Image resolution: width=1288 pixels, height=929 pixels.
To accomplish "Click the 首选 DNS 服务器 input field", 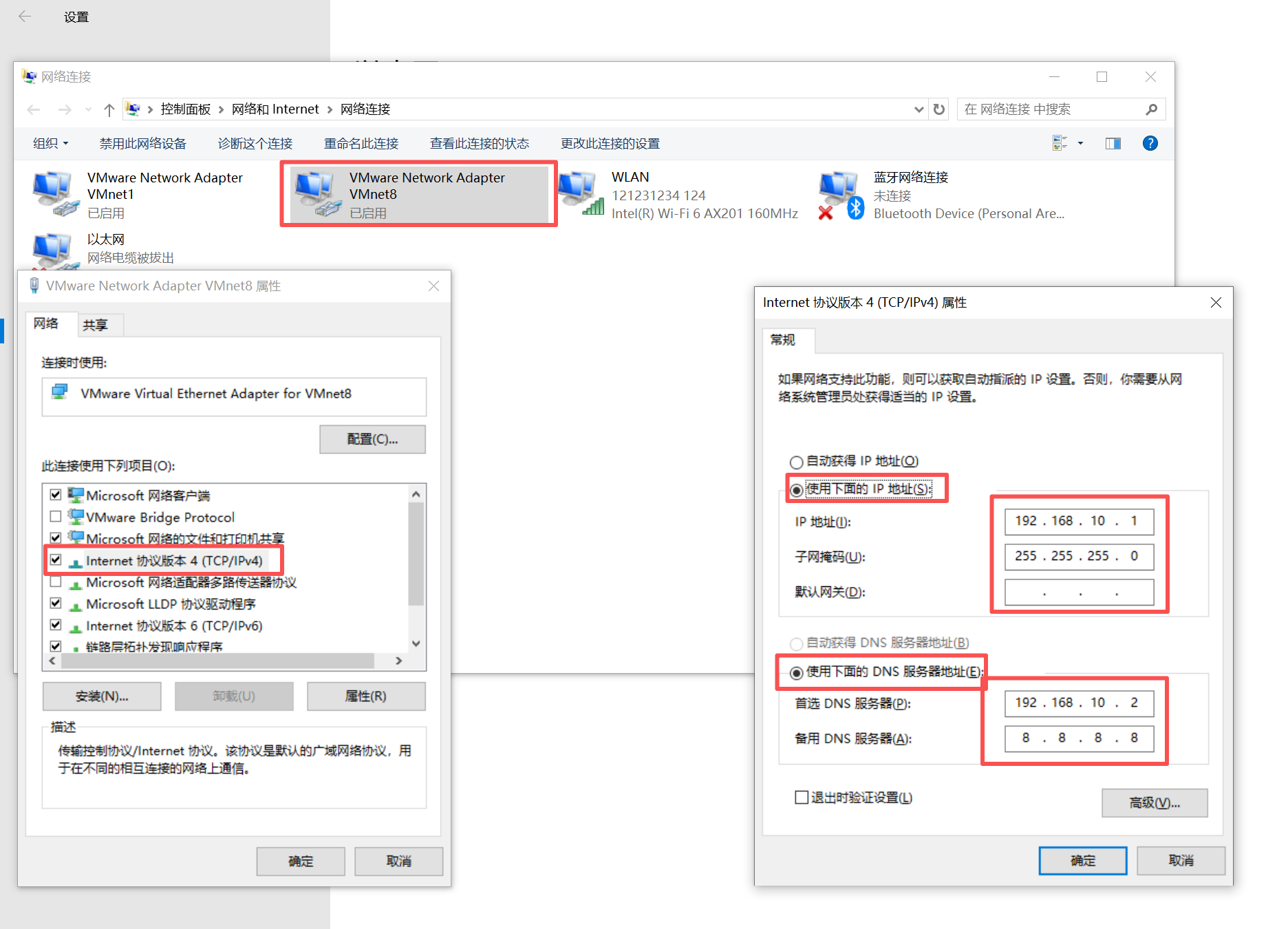I will [x=1079, y=703].
